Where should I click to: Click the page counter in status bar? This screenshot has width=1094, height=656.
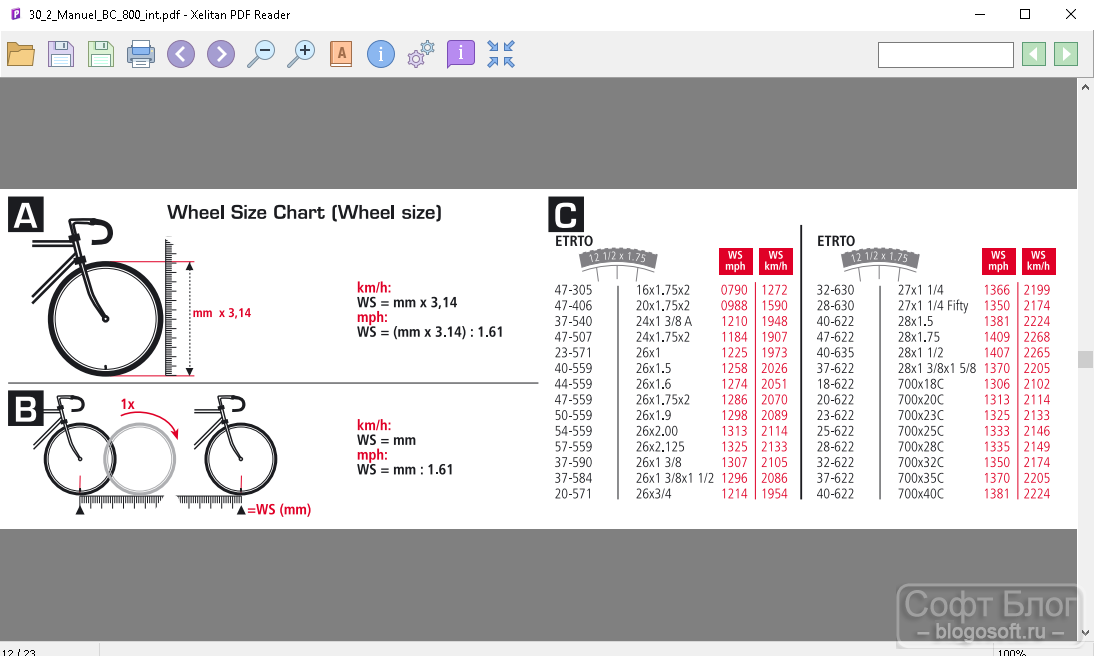[x=19, y=652]
